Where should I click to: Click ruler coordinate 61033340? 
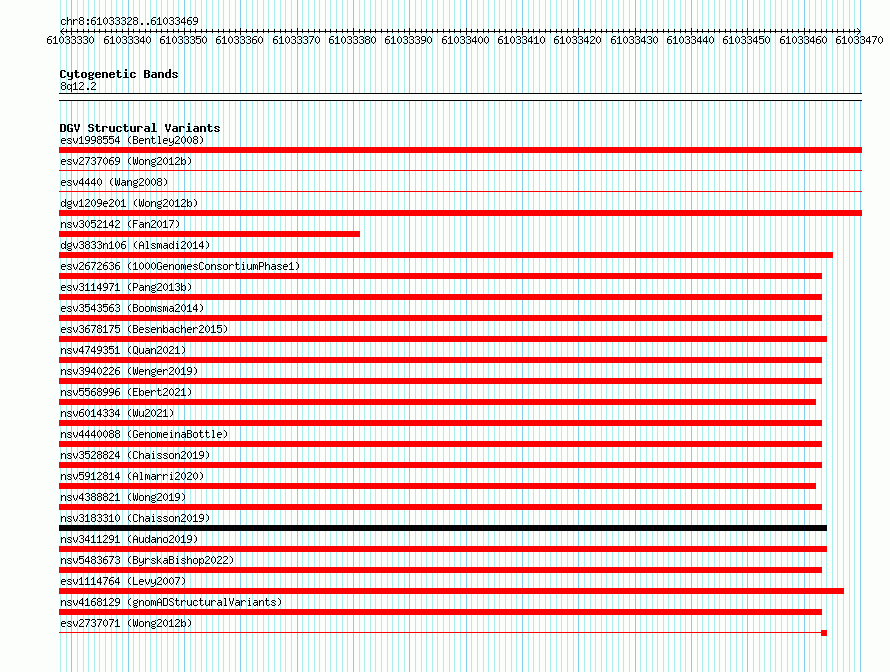tap(127, 40)
